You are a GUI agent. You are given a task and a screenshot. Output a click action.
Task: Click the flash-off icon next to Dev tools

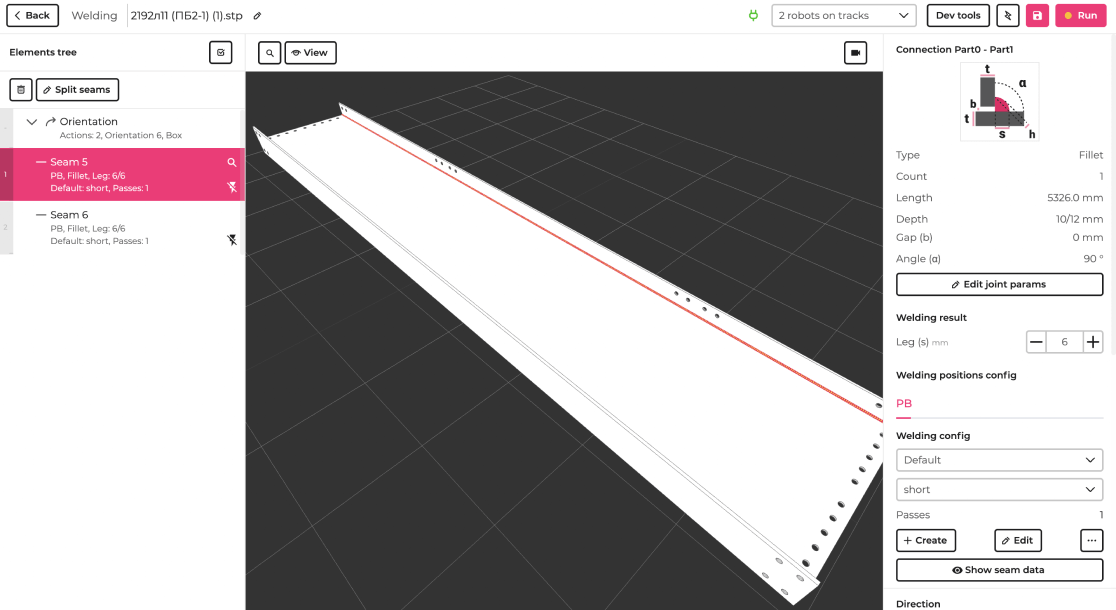[x=1008, y=15]
